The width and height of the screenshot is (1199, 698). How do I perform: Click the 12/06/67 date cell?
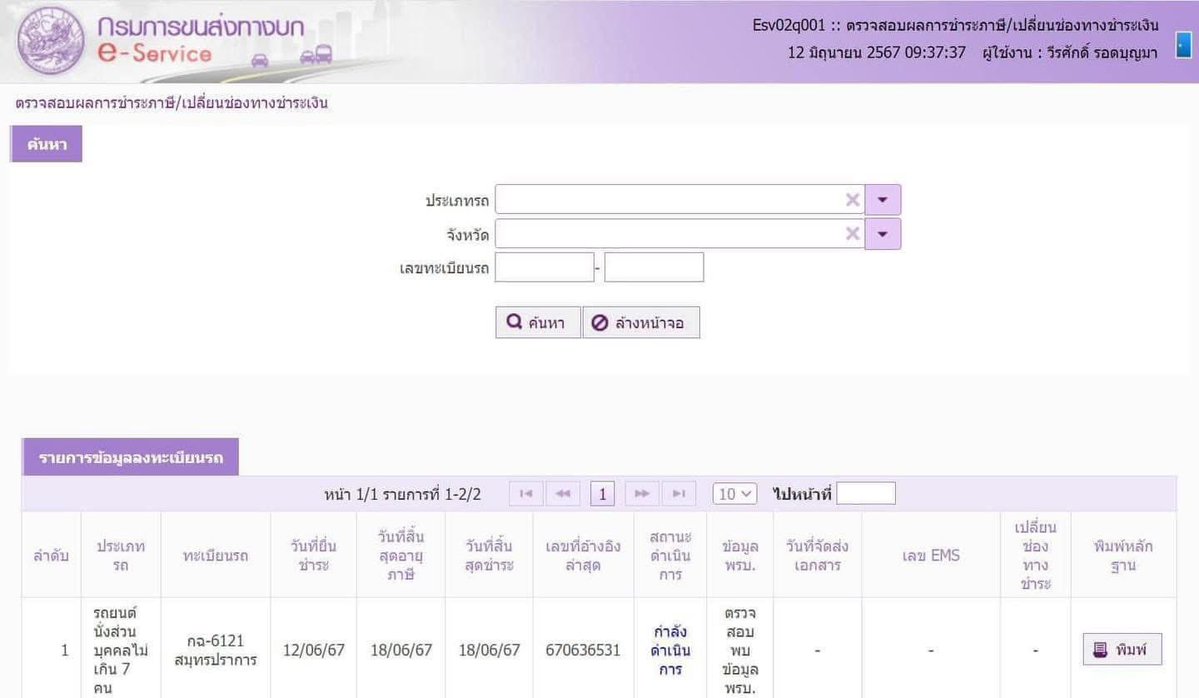click(314, 650)
